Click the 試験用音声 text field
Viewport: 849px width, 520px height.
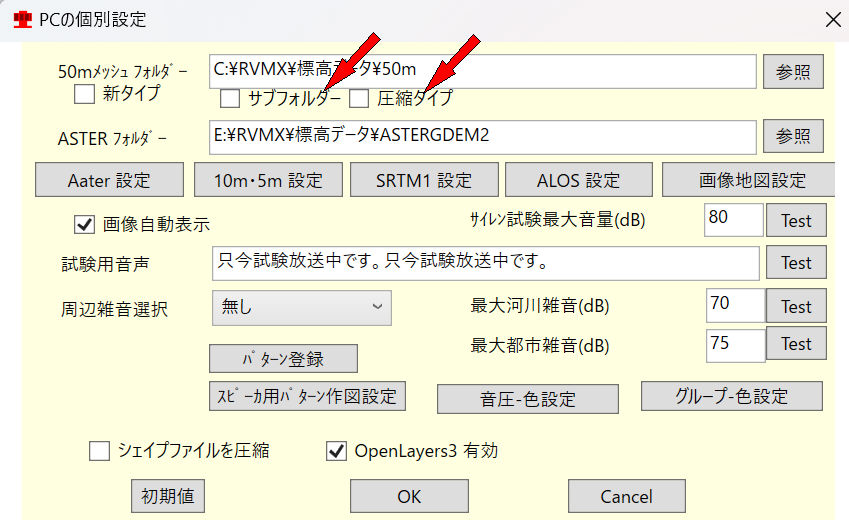pyautogui.click(x=485, y=263)
